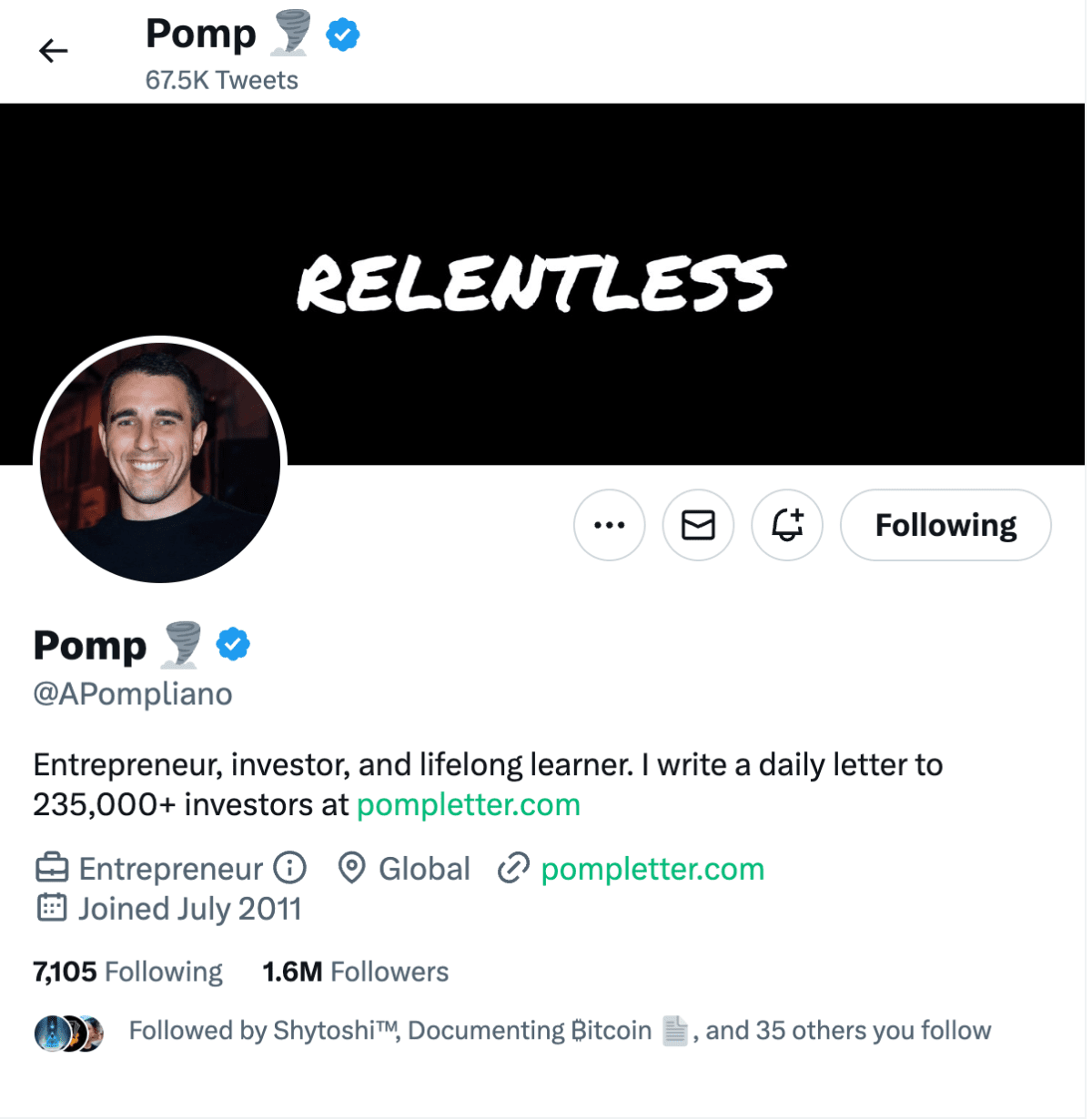Screen dimensions: 1092x1119
Task: Click the calendar icon beside Joined July 2011
Action: (52, 908)
